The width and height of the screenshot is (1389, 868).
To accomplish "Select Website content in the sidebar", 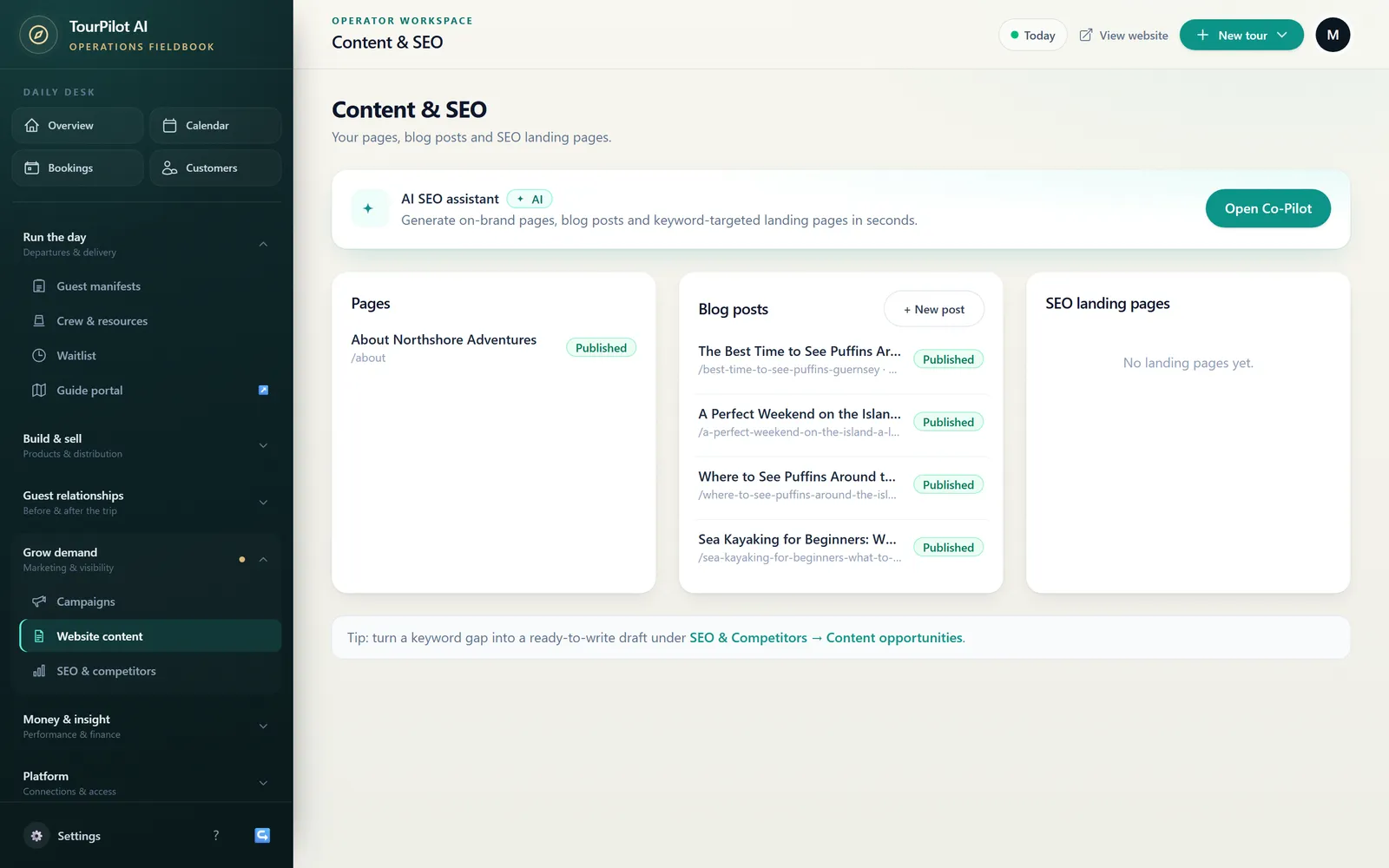I will [x=149, y=636].
